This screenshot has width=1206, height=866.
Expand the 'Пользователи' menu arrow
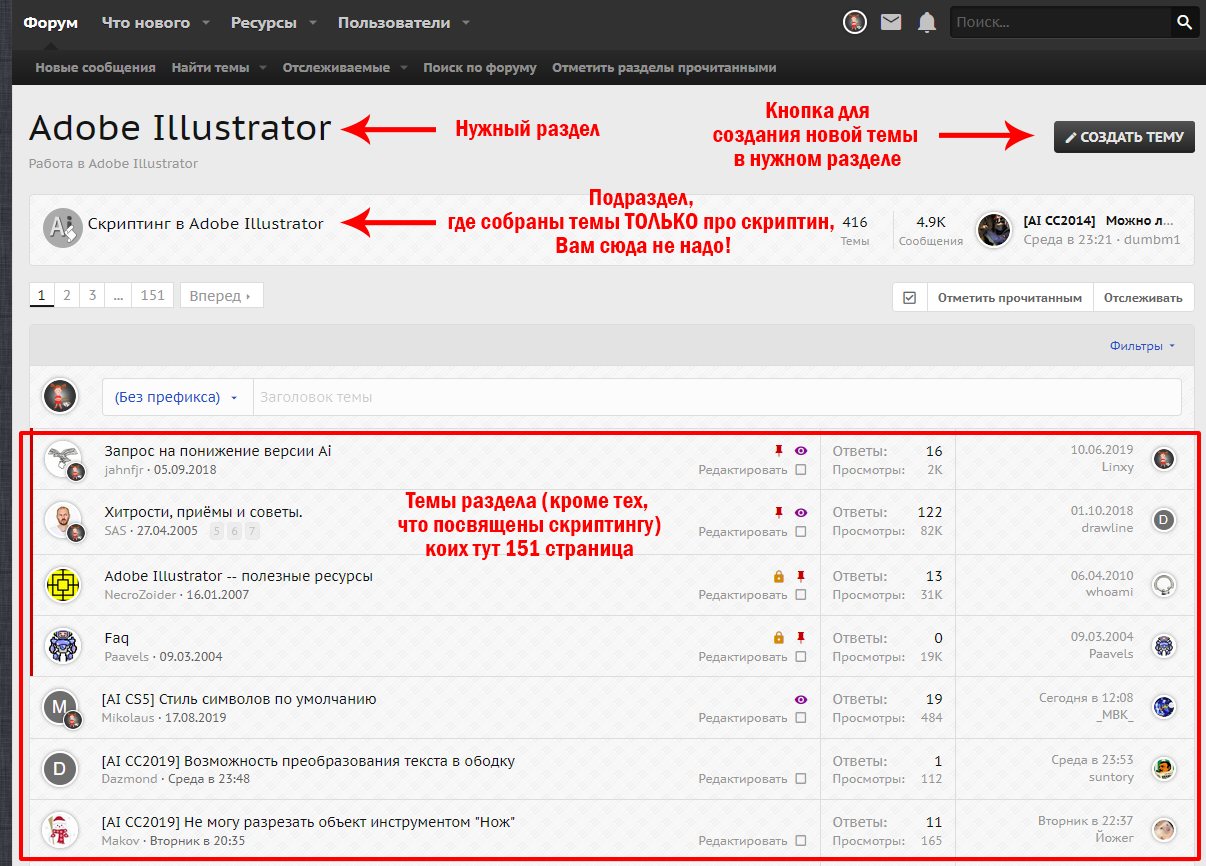click(466, 22)
